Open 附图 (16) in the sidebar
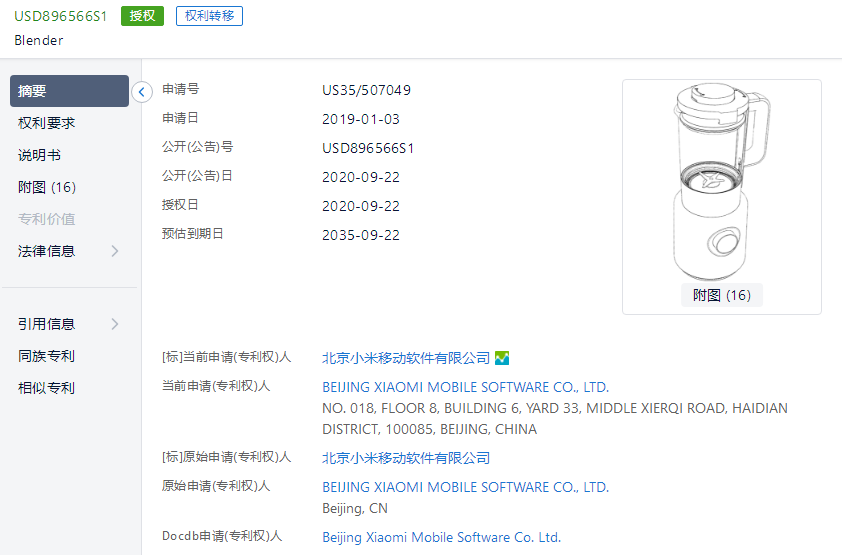Viewport: 842px width, 555px height. [47, 187]
